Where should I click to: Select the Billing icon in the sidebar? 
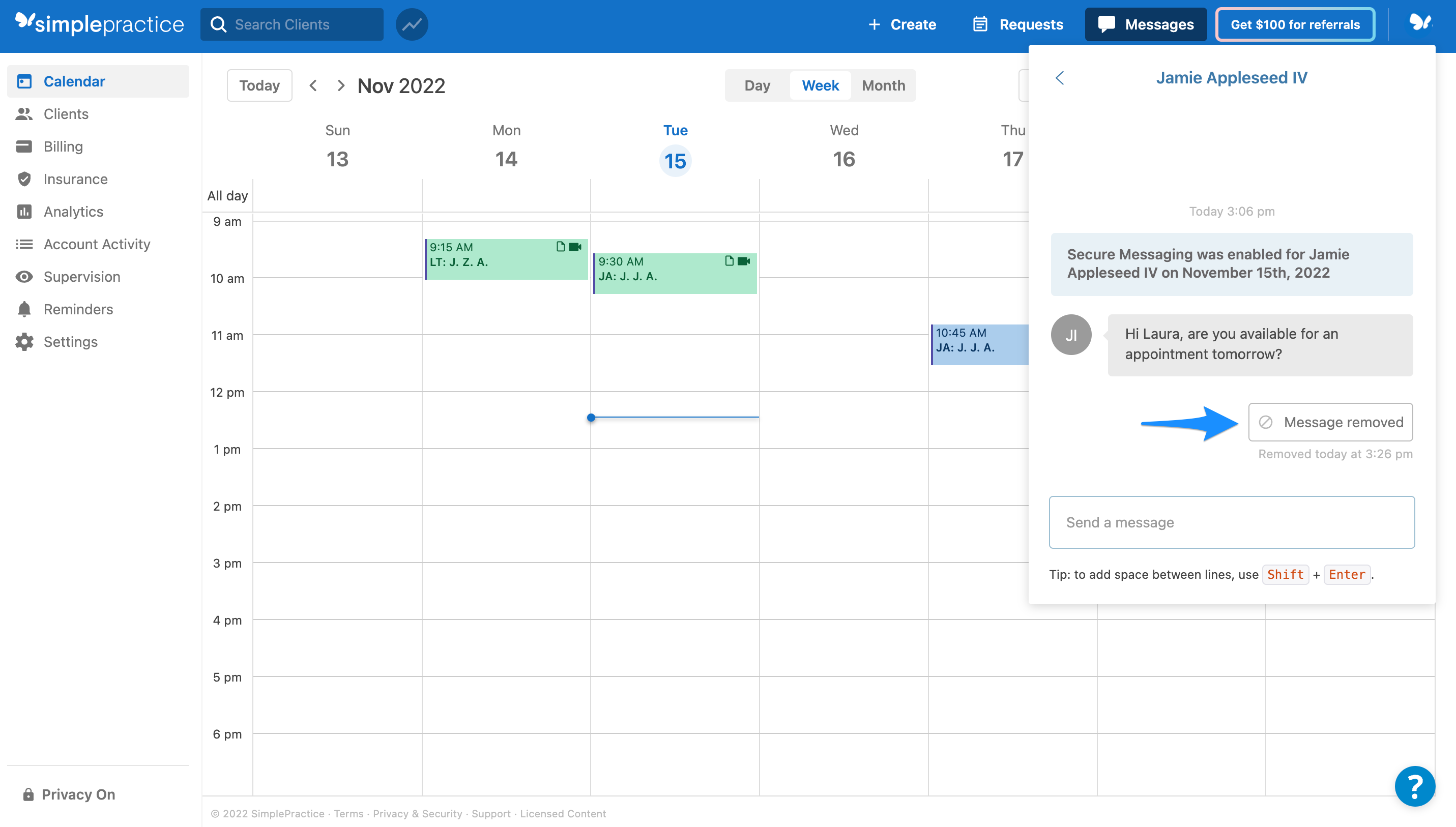coord(25,146)
